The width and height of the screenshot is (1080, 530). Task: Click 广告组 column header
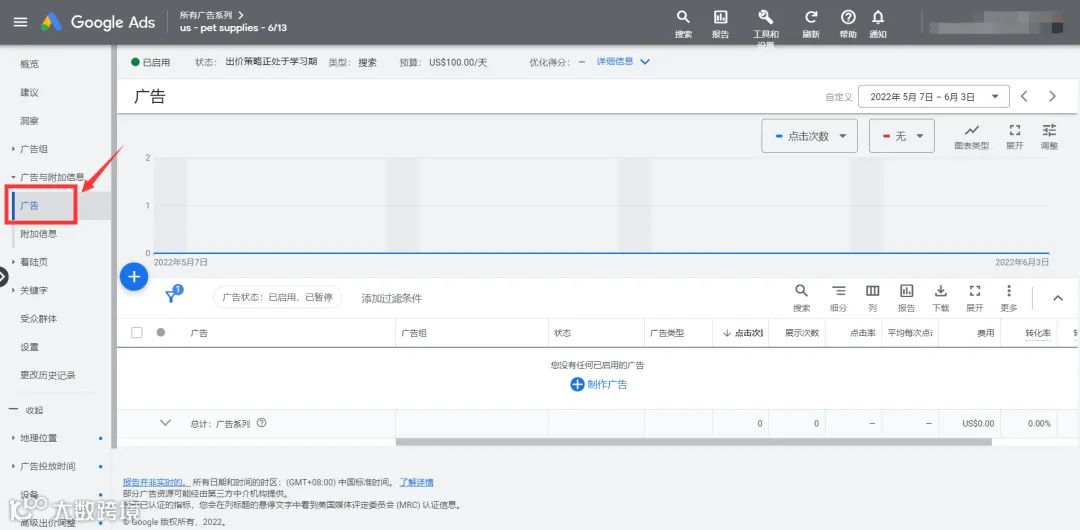click(414, 333)
